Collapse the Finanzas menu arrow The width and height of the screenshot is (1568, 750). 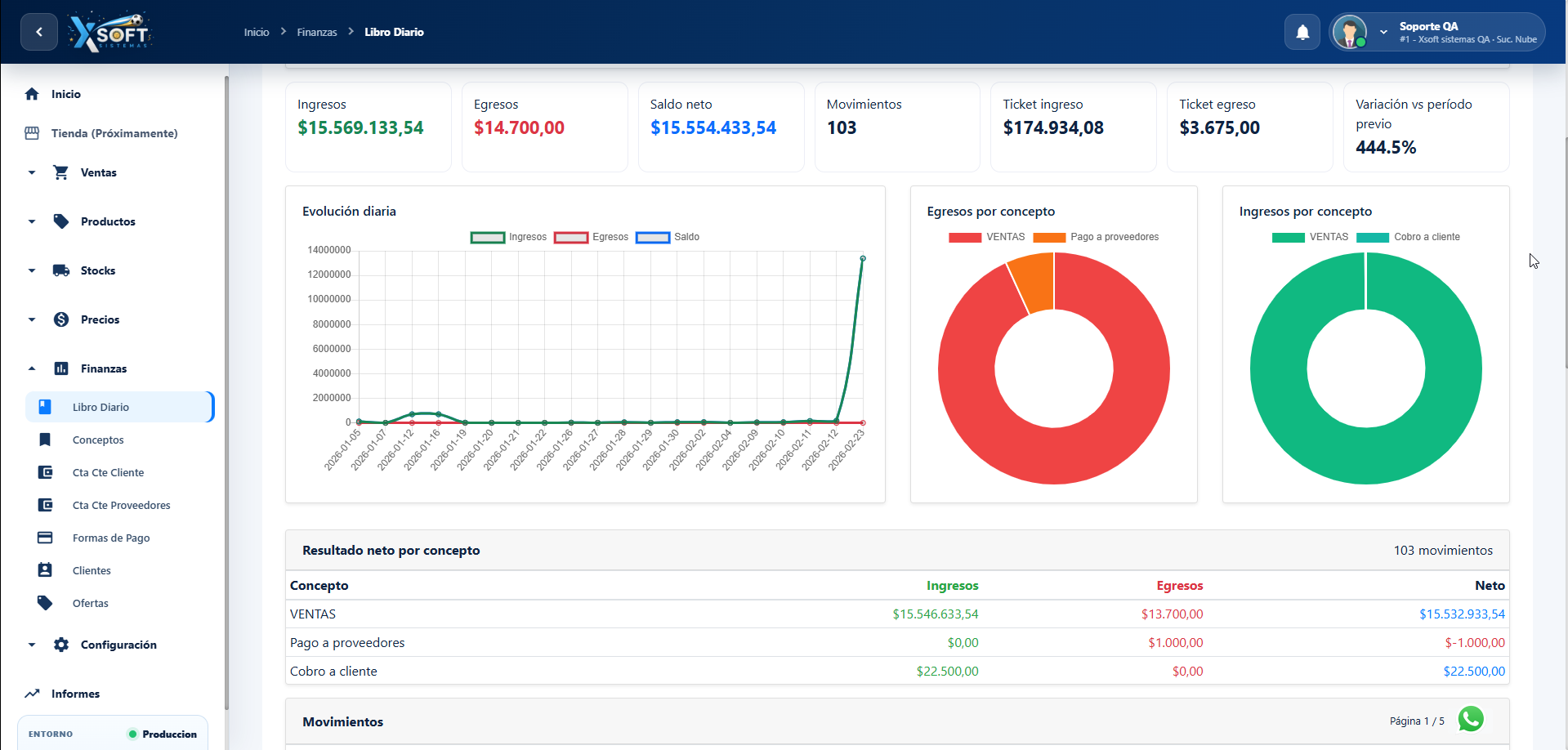32,368
